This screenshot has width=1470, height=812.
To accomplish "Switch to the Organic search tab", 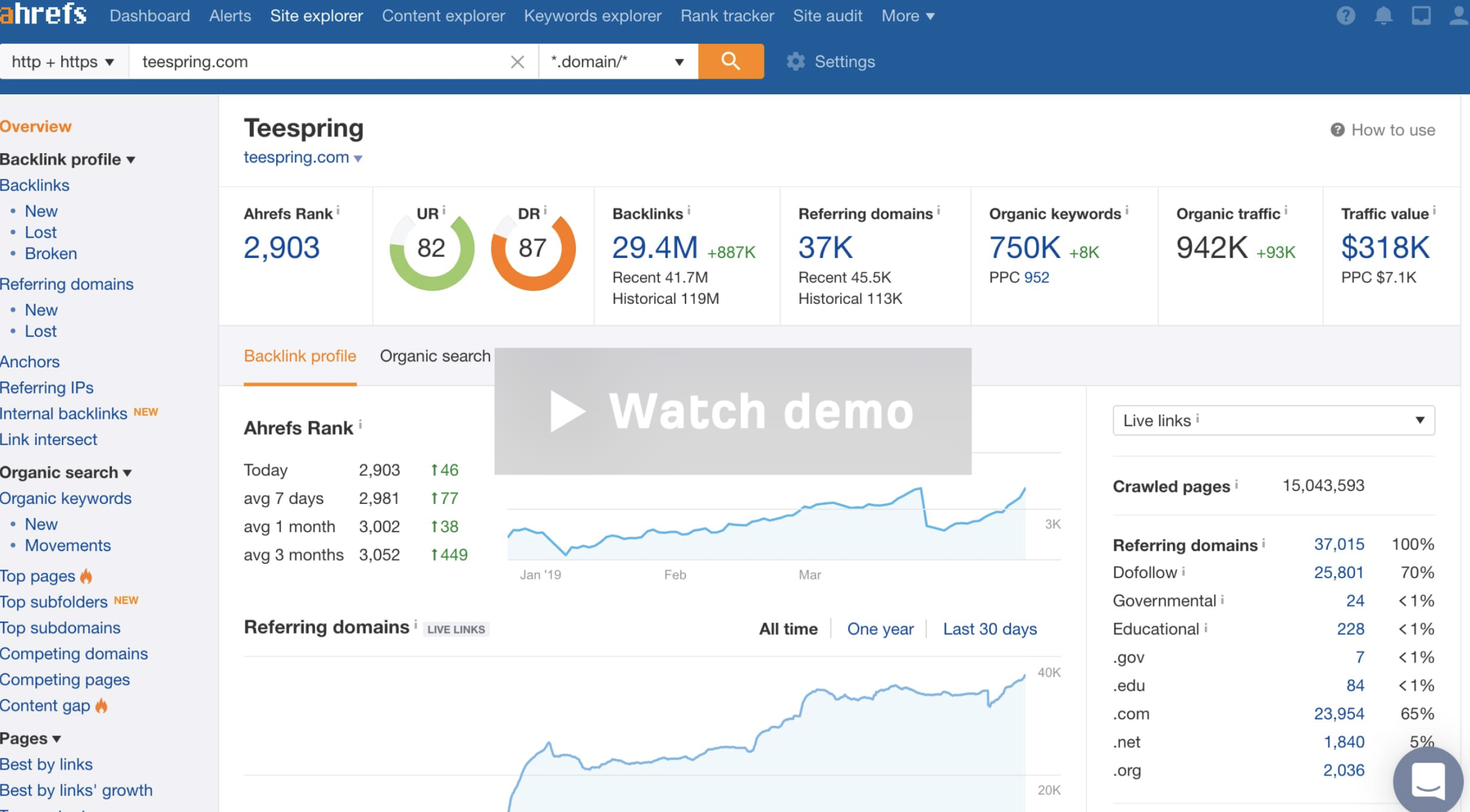I will (435, 356).
